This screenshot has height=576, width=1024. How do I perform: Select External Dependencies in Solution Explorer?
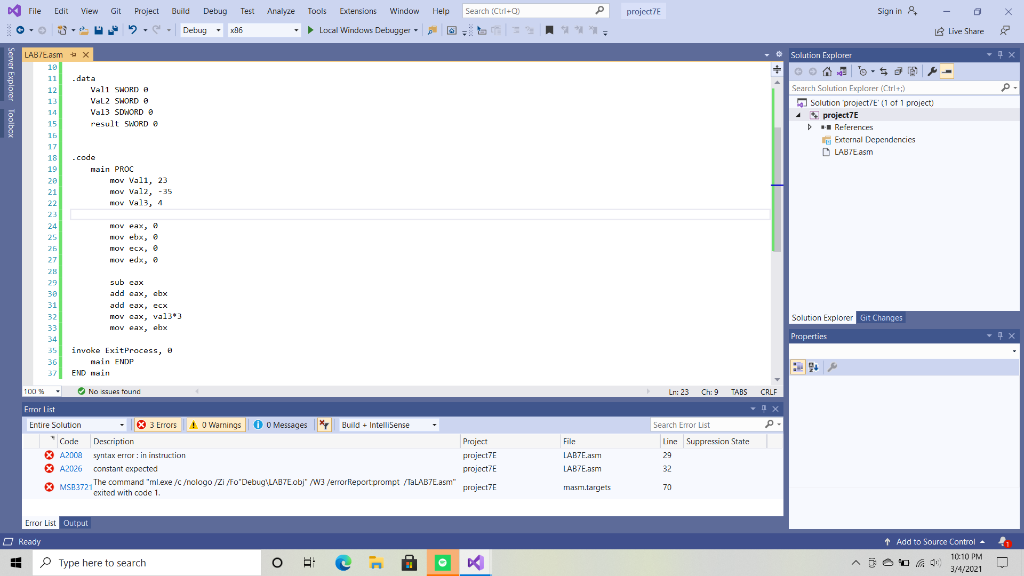pos(874,140)
